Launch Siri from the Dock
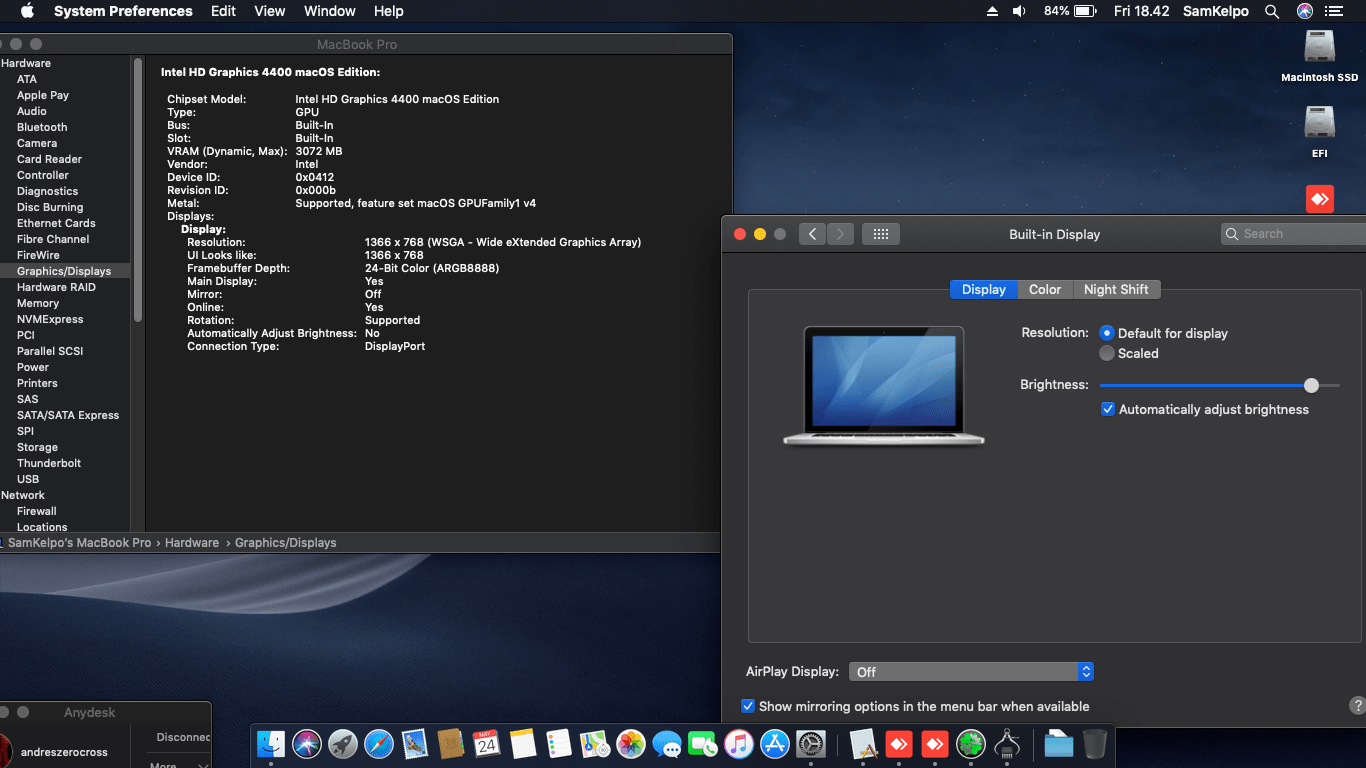Viewport: 1366px width, 768px height. (x=307, y=743)
